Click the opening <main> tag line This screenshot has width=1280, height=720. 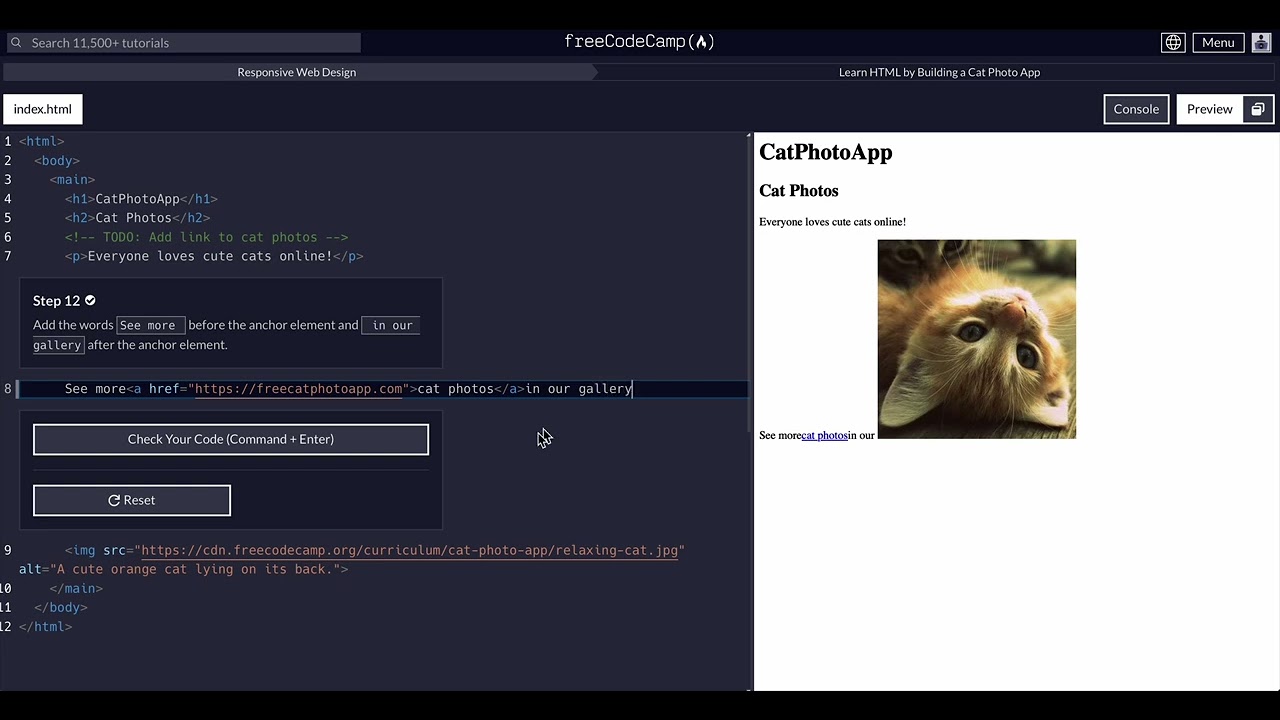(x=72, y=180)
